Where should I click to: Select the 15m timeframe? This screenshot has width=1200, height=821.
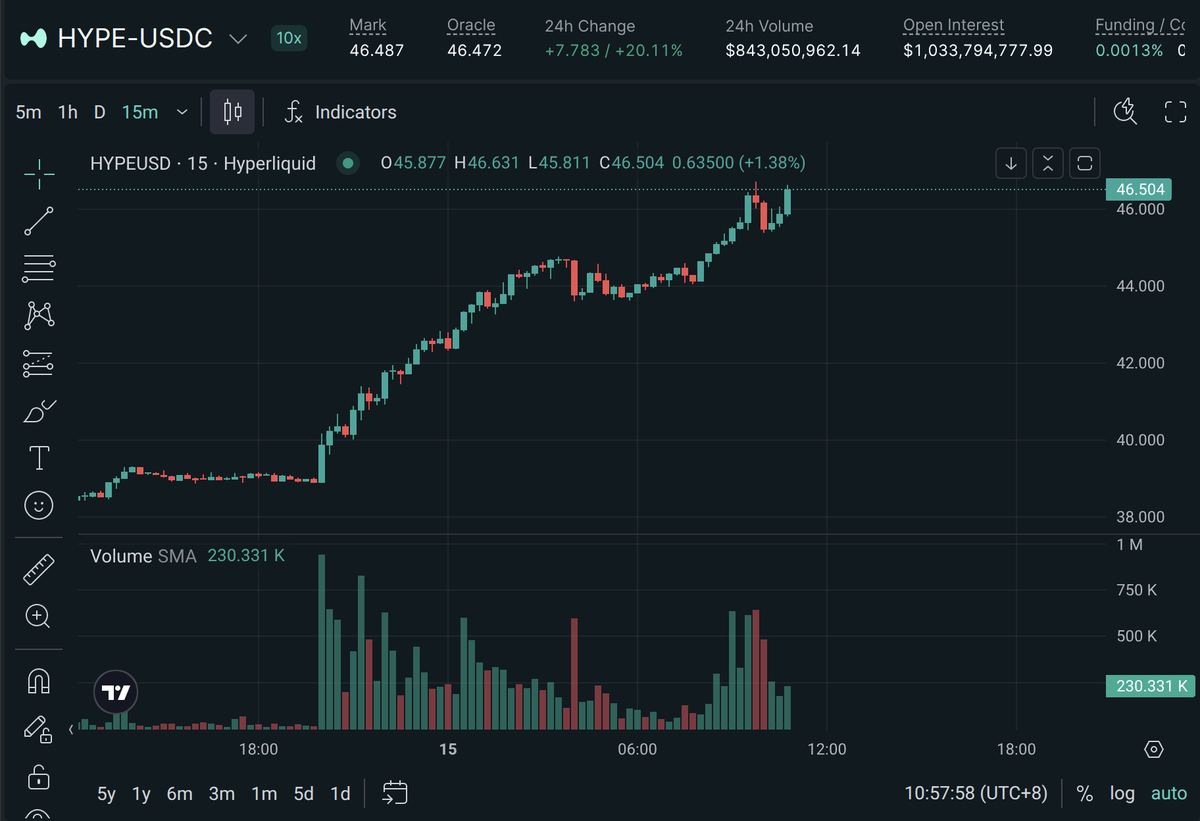coord(140,112)
